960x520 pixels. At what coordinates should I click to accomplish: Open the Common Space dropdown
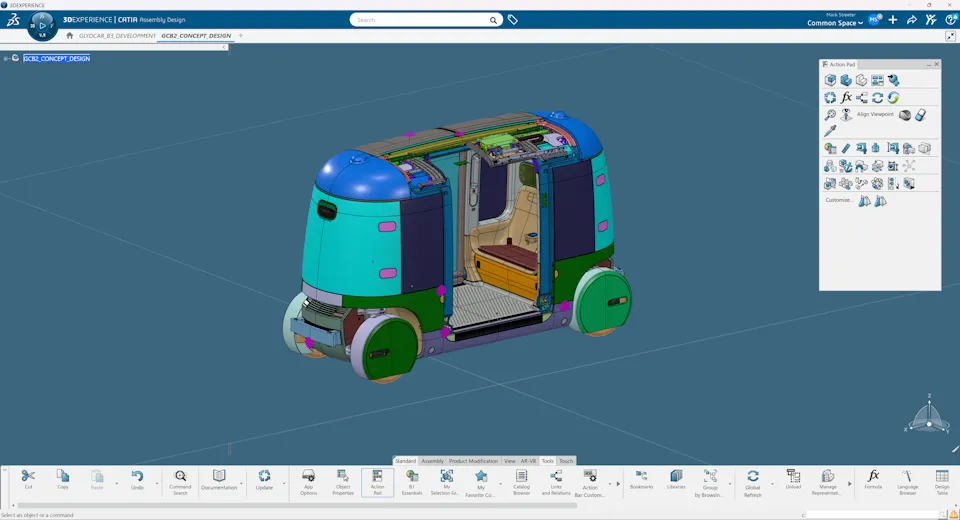(835, 23)
